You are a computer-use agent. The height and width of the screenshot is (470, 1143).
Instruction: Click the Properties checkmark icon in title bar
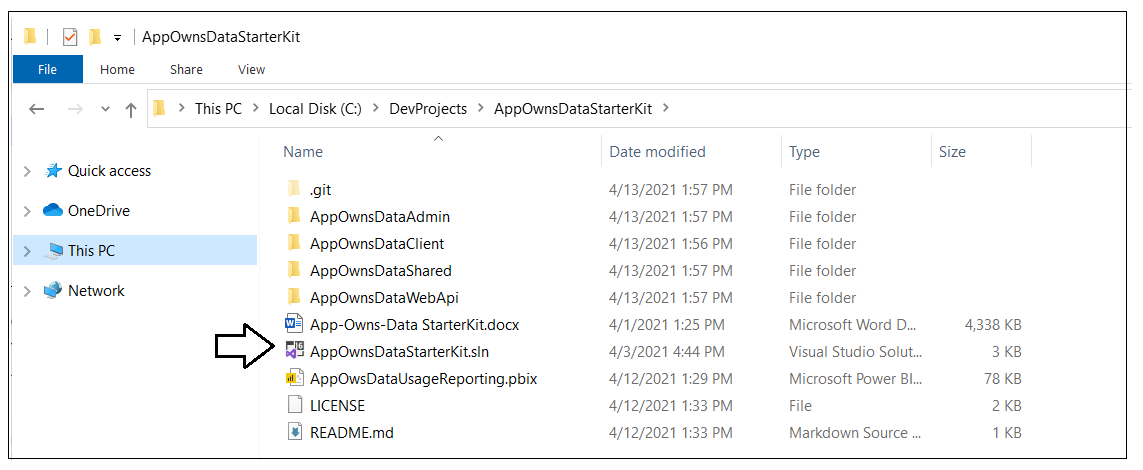70,36
